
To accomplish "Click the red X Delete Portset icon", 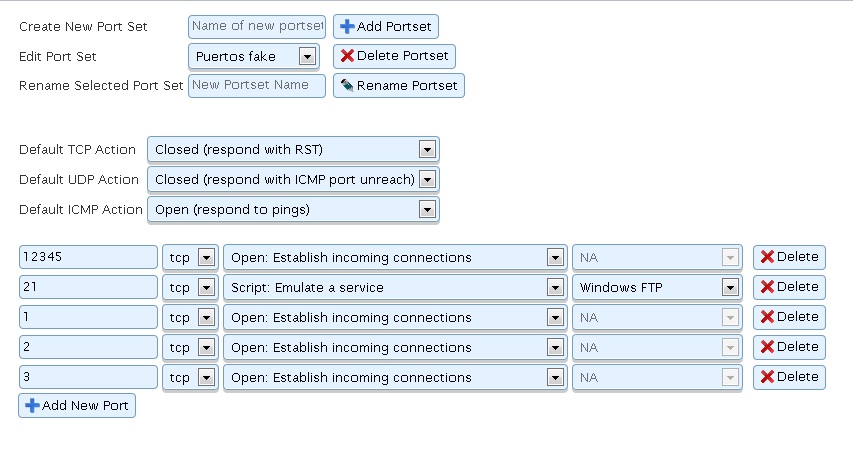I will coord(348,56).
